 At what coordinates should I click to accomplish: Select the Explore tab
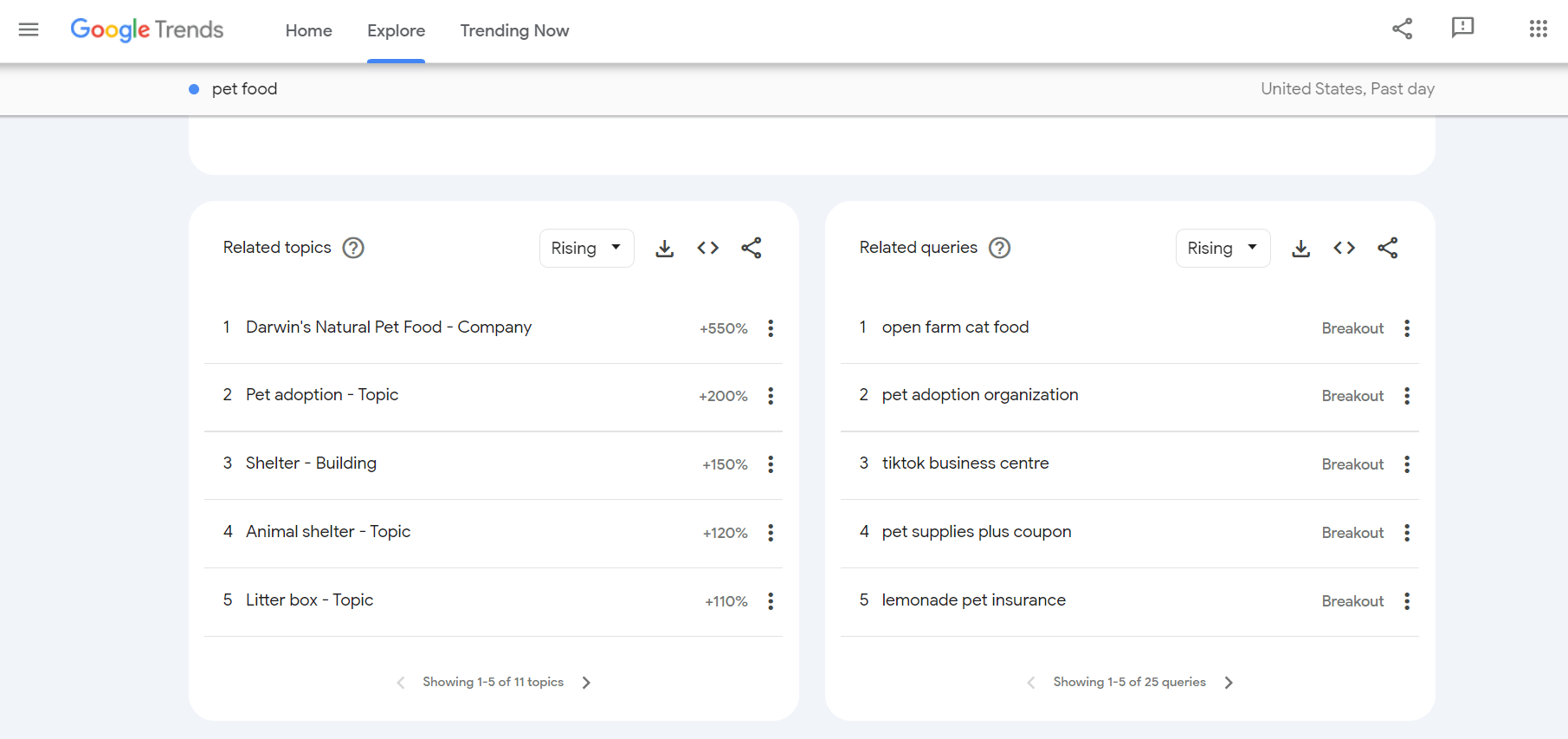coord(396,30)
